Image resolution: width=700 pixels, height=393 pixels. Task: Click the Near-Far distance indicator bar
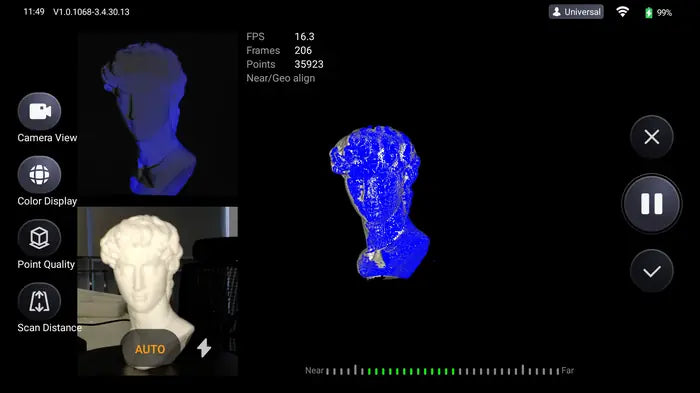point(442,371)
